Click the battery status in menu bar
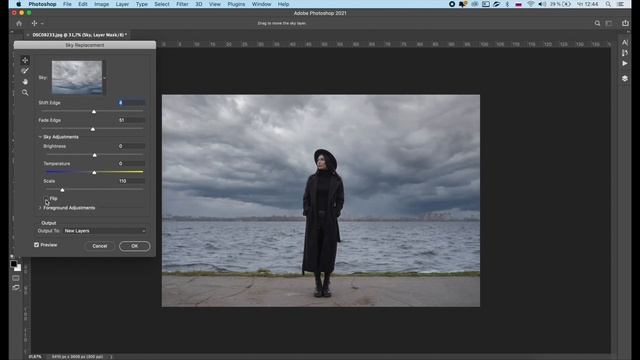Image resolution: width=640 pixels, height=360 pixels. tap(561, 4)
